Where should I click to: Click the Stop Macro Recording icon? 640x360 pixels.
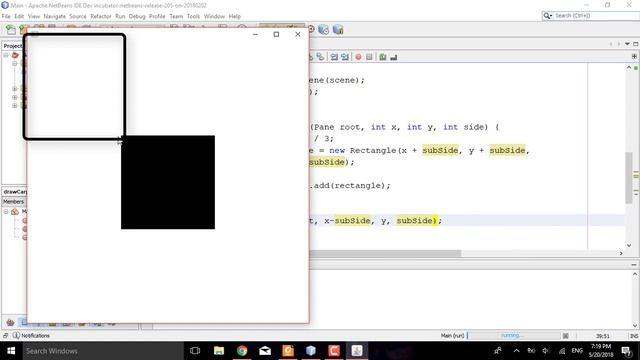tap(369, 57)
